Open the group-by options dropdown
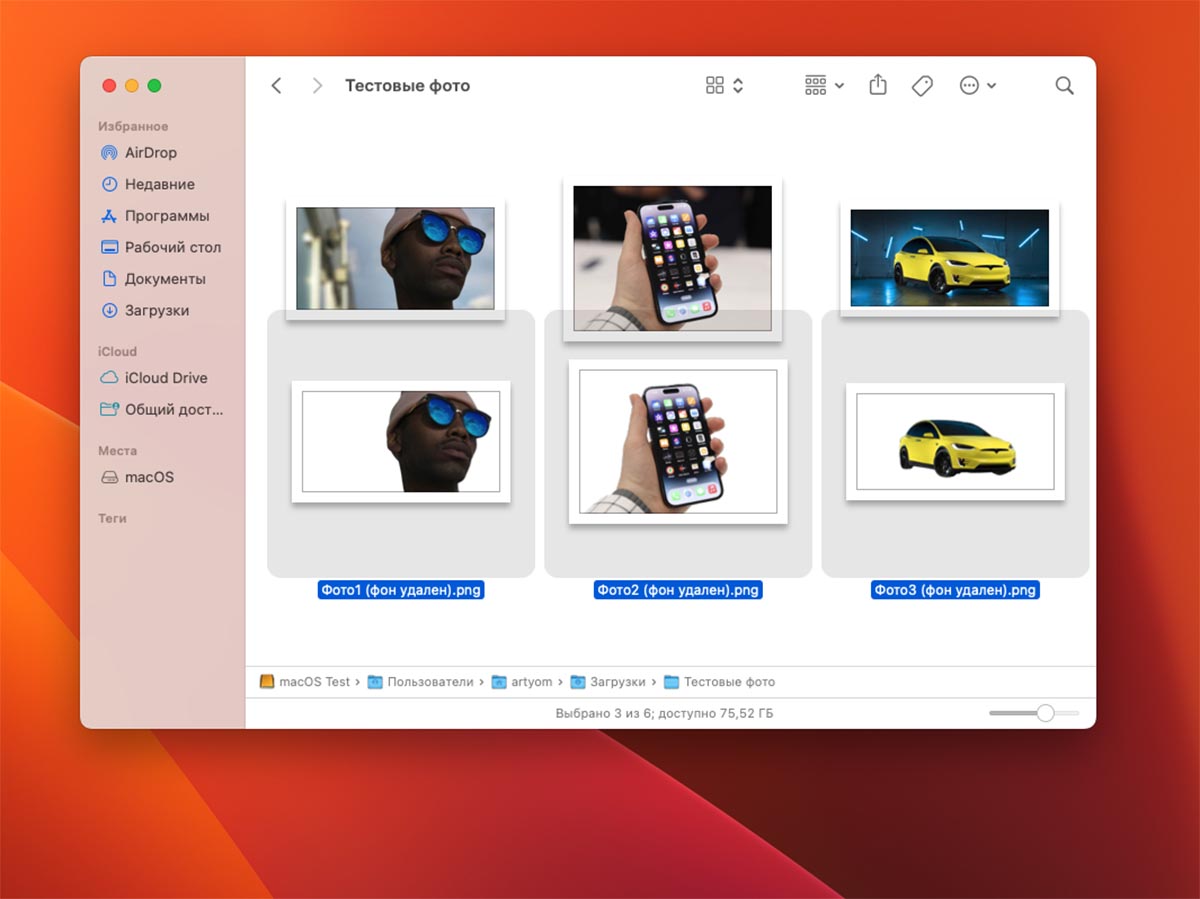The image size is (1200, 899). [x=824, y=86]
